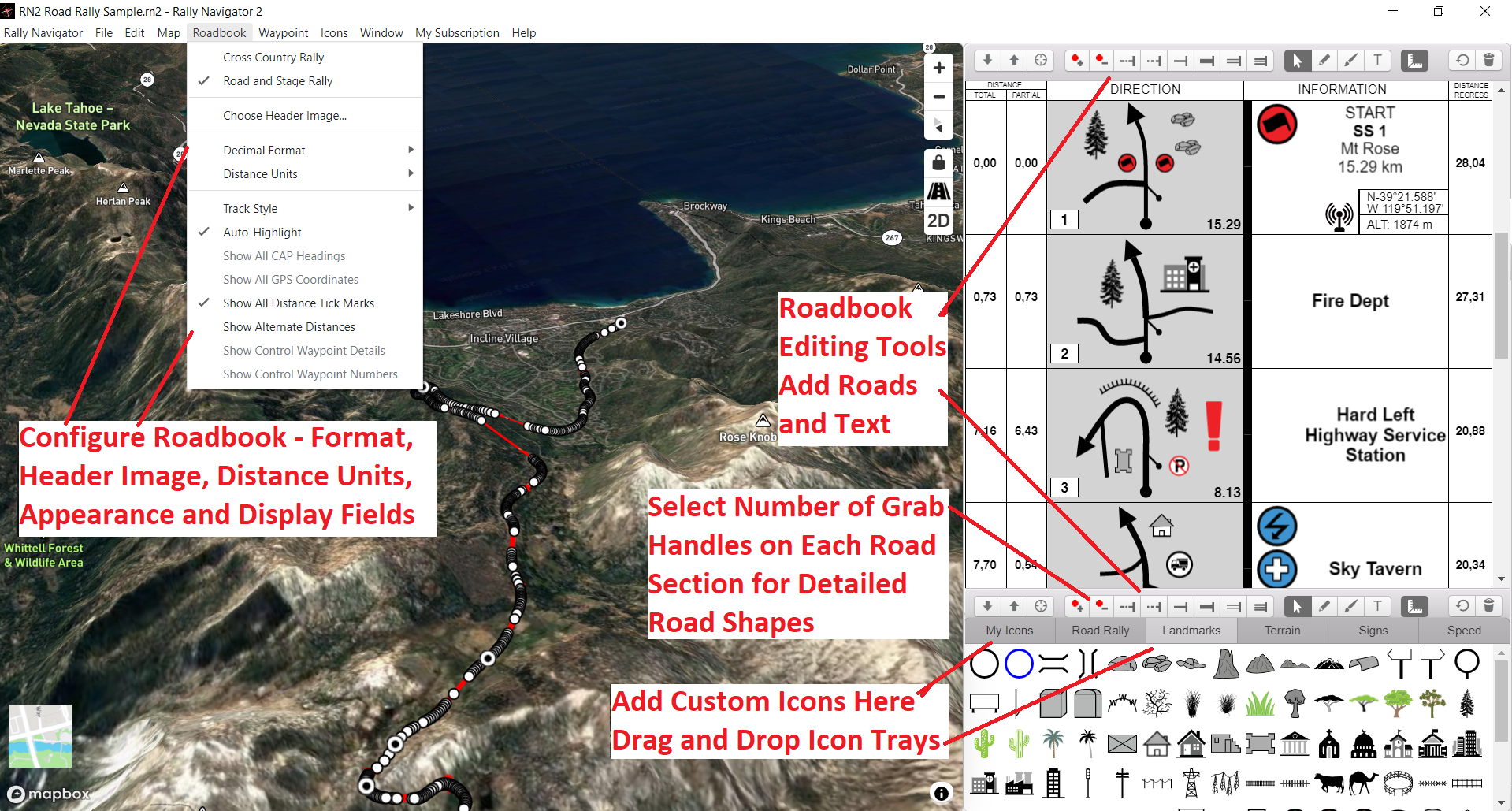Pick the factory icon in the icon tray
Screen dimensions: 1512x811
[1019, 783]
